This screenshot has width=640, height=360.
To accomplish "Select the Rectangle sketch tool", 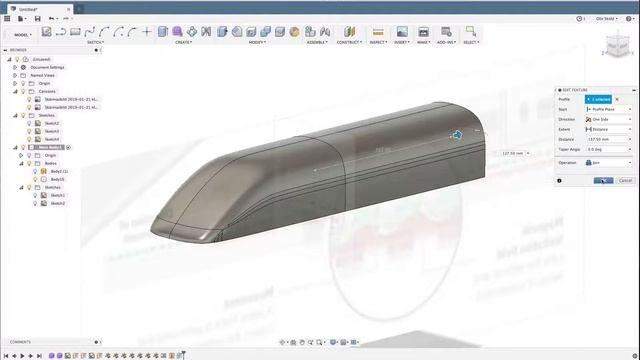I will [x=75, y=32].
